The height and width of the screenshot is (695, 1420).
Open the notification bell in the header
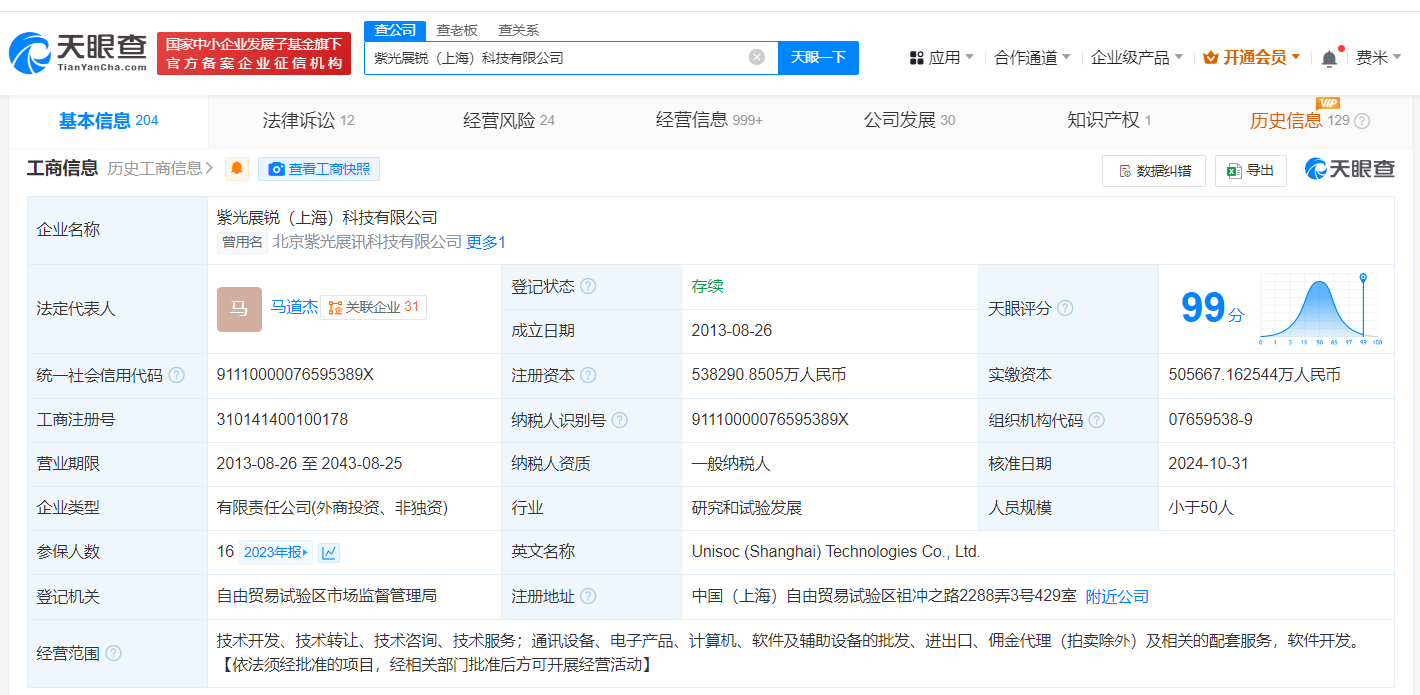point(1329,58)
